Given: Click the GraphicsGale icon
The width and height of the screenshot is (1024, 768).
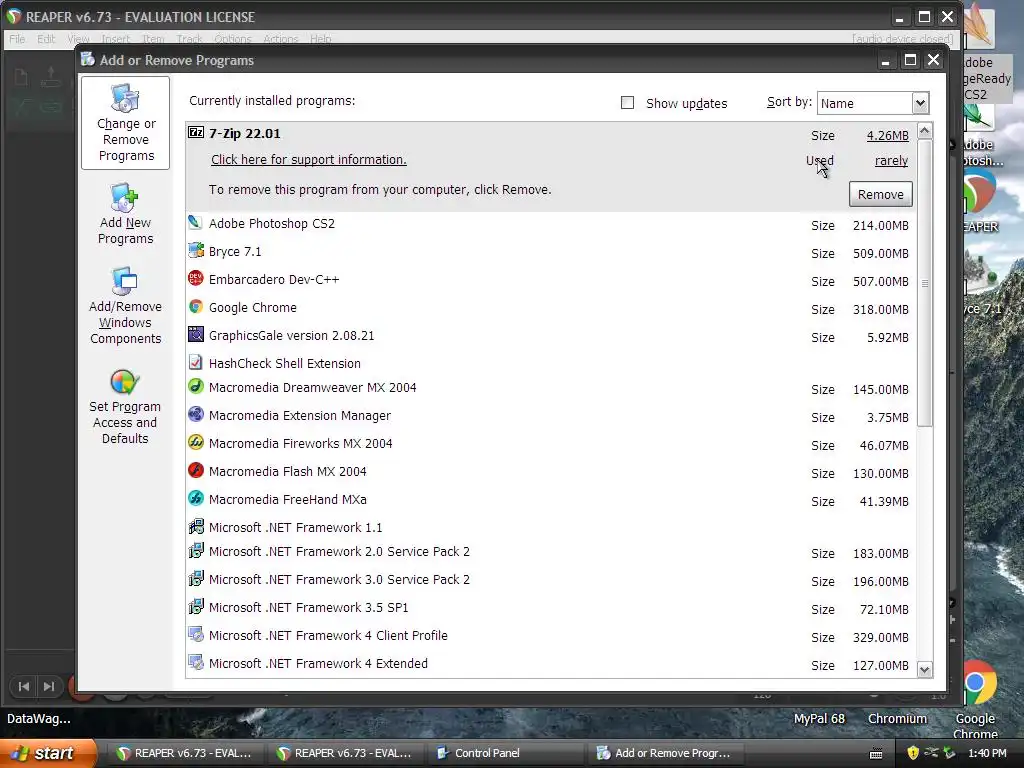Looking at the screenshot, I should point(195,335).
